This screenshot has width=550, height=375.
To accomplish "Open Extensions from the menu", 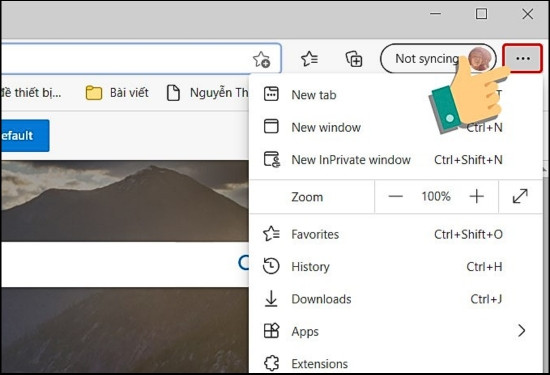I will [x=396, y=363].
